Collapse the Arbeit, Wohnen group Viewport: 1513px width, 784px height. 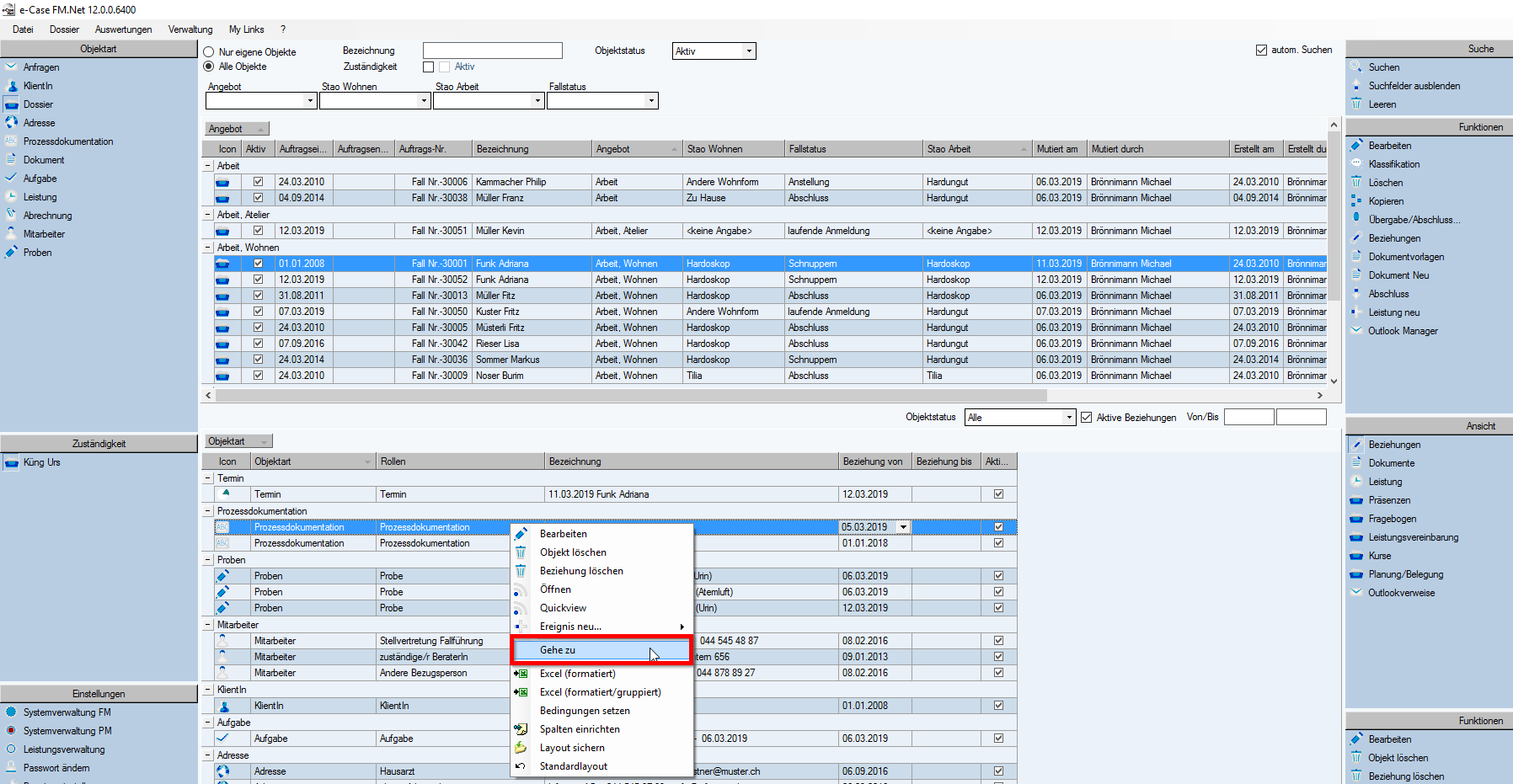(208, 248)
